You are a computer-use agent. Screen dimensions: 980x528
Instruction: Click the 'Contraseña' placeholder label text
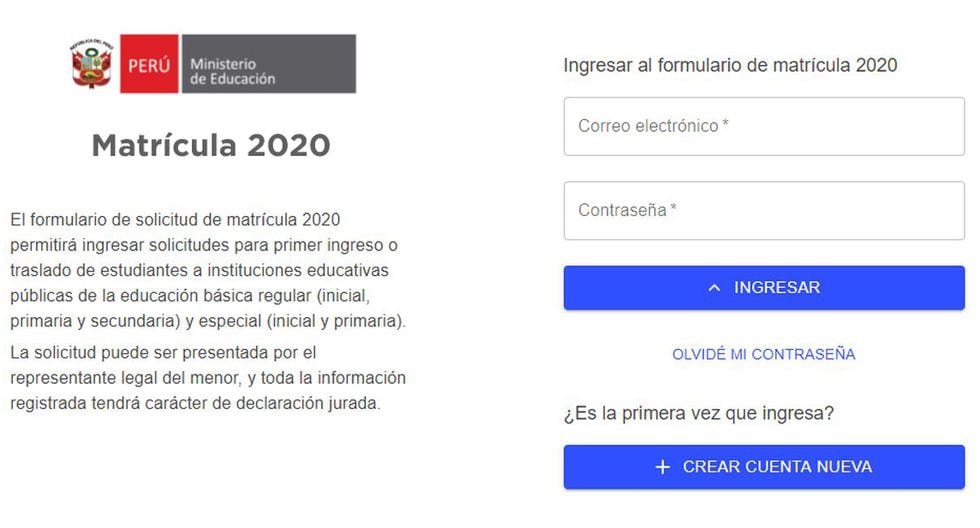(x=622, y=211)
